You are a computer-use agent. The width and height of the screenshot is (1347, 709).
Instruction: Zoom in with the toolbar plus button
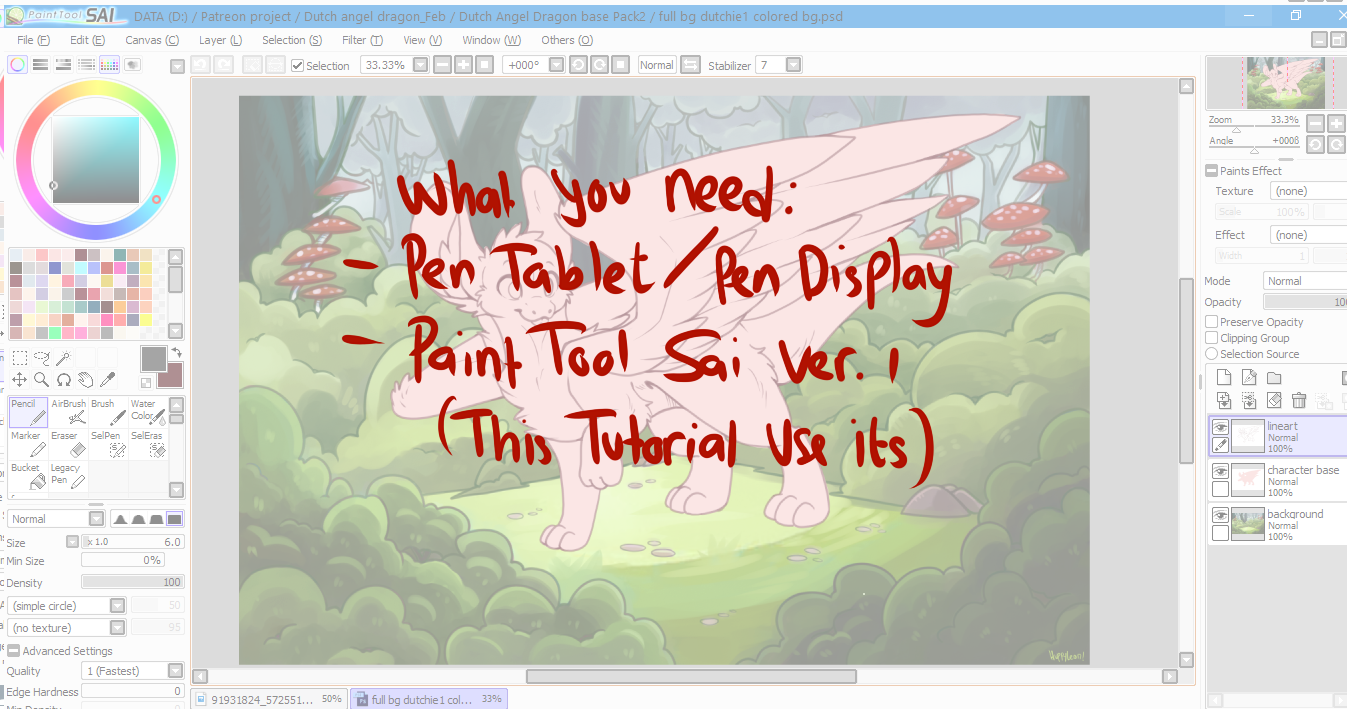tap(463, 65)
